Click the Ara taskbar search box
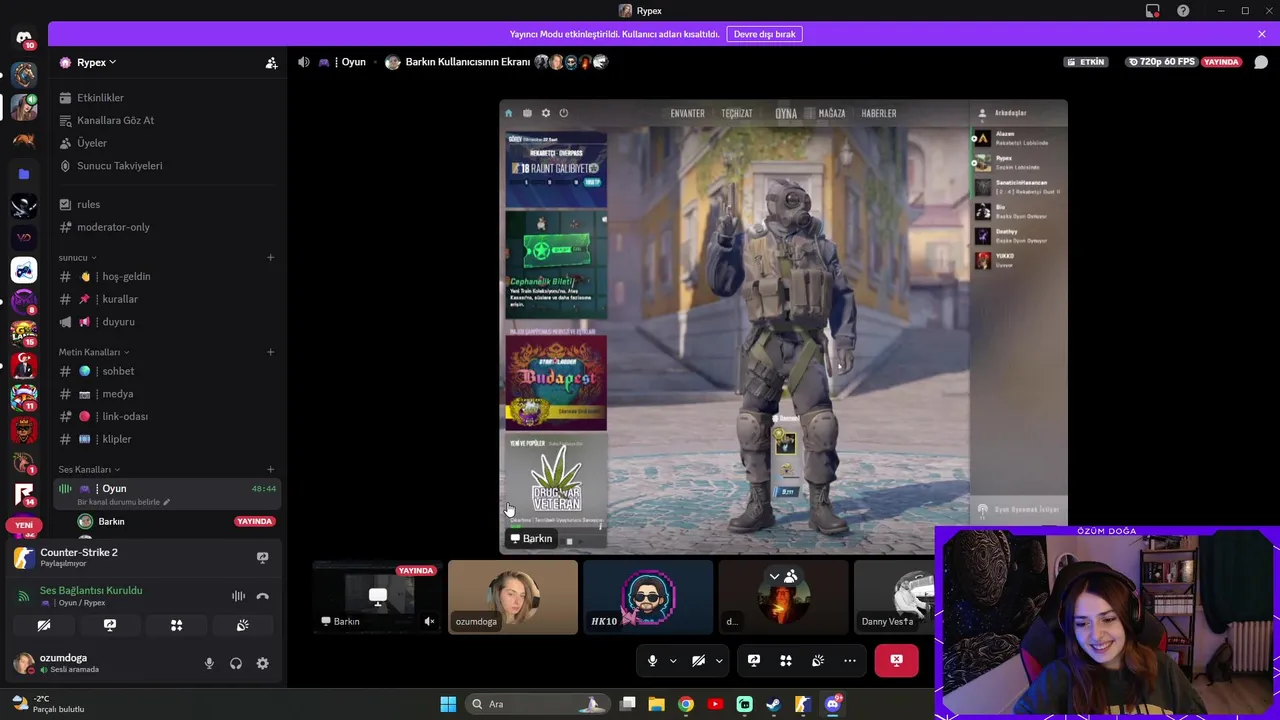The height and width of the screenshot is (720, 1280). click(537, 704)
